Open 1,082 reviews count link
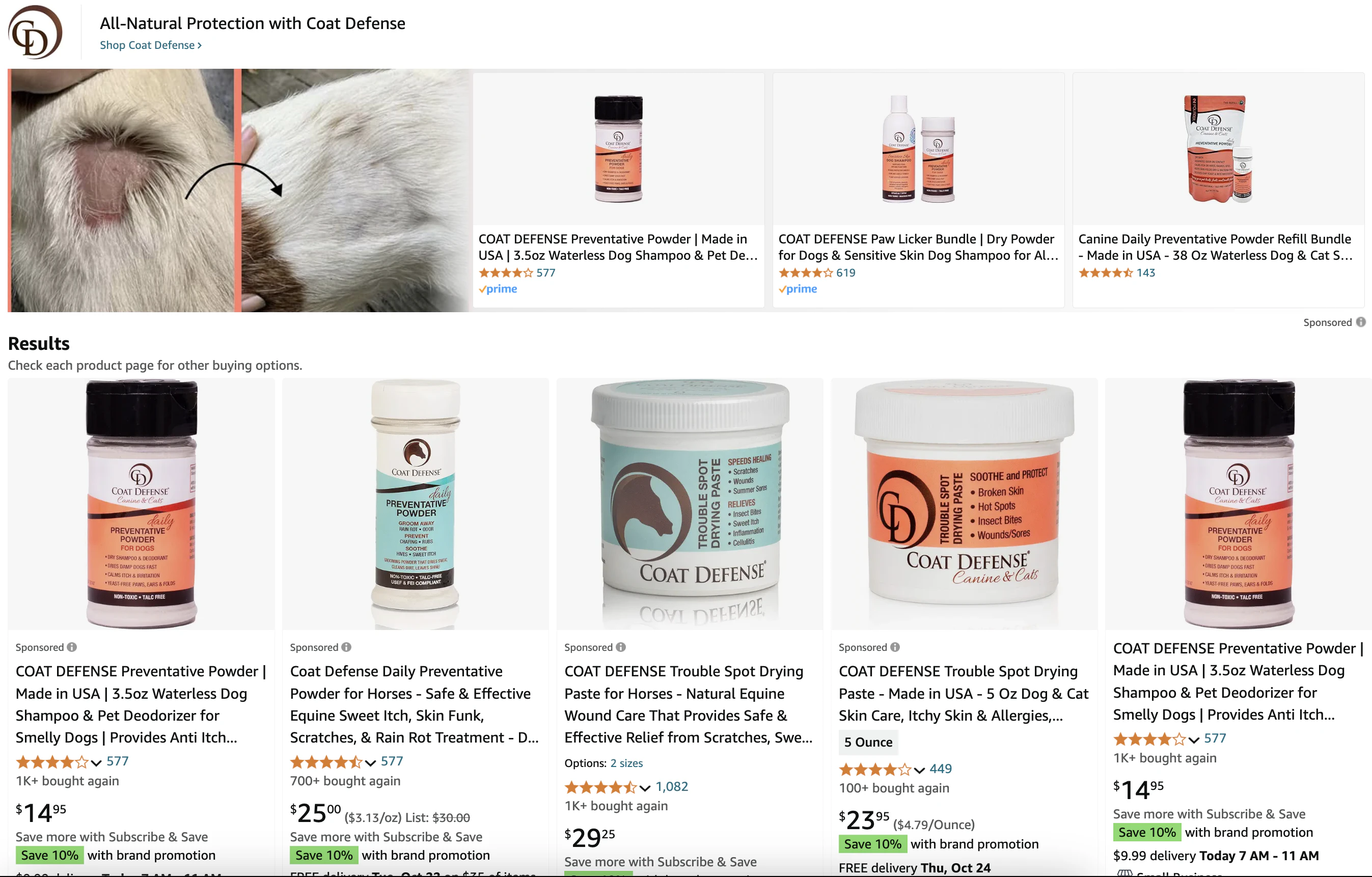 (x=672, y=786)
